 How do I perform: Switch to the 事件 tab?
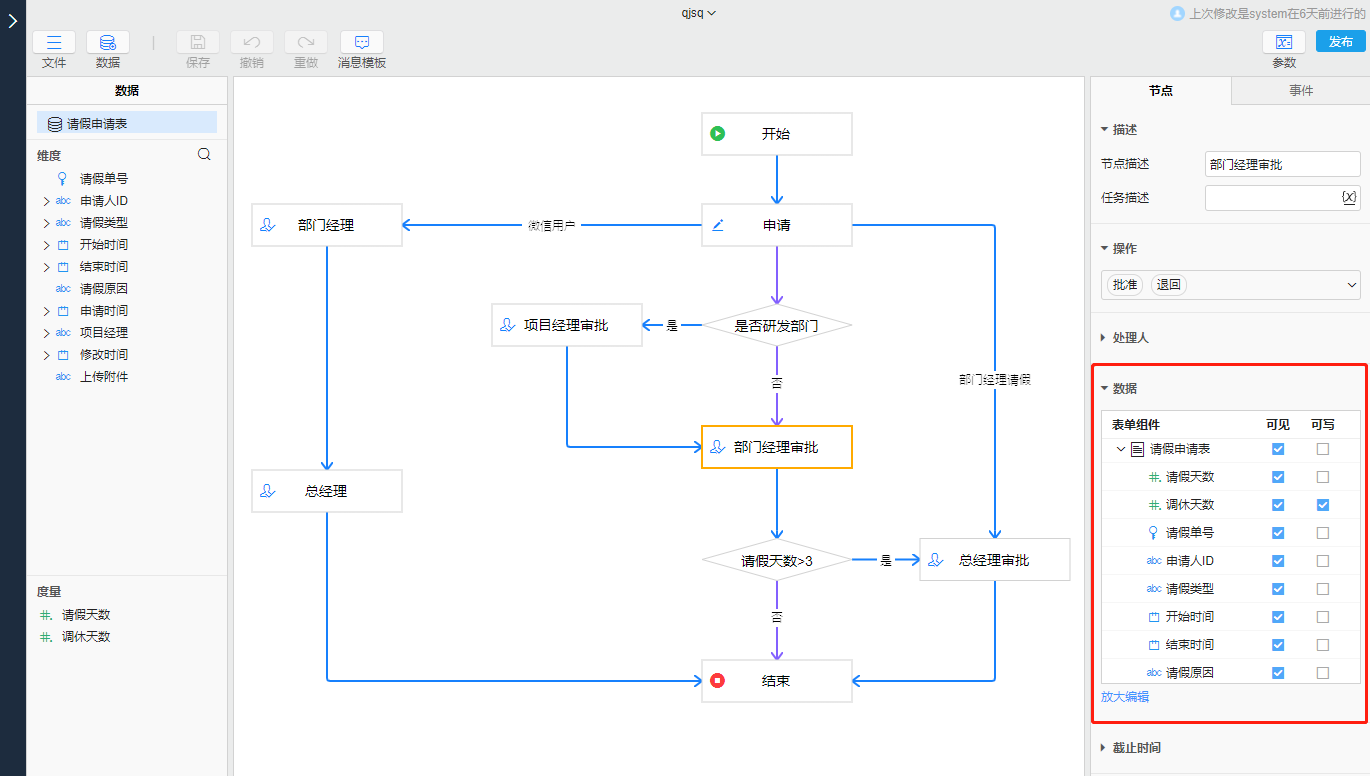(x=1301, y=90)
